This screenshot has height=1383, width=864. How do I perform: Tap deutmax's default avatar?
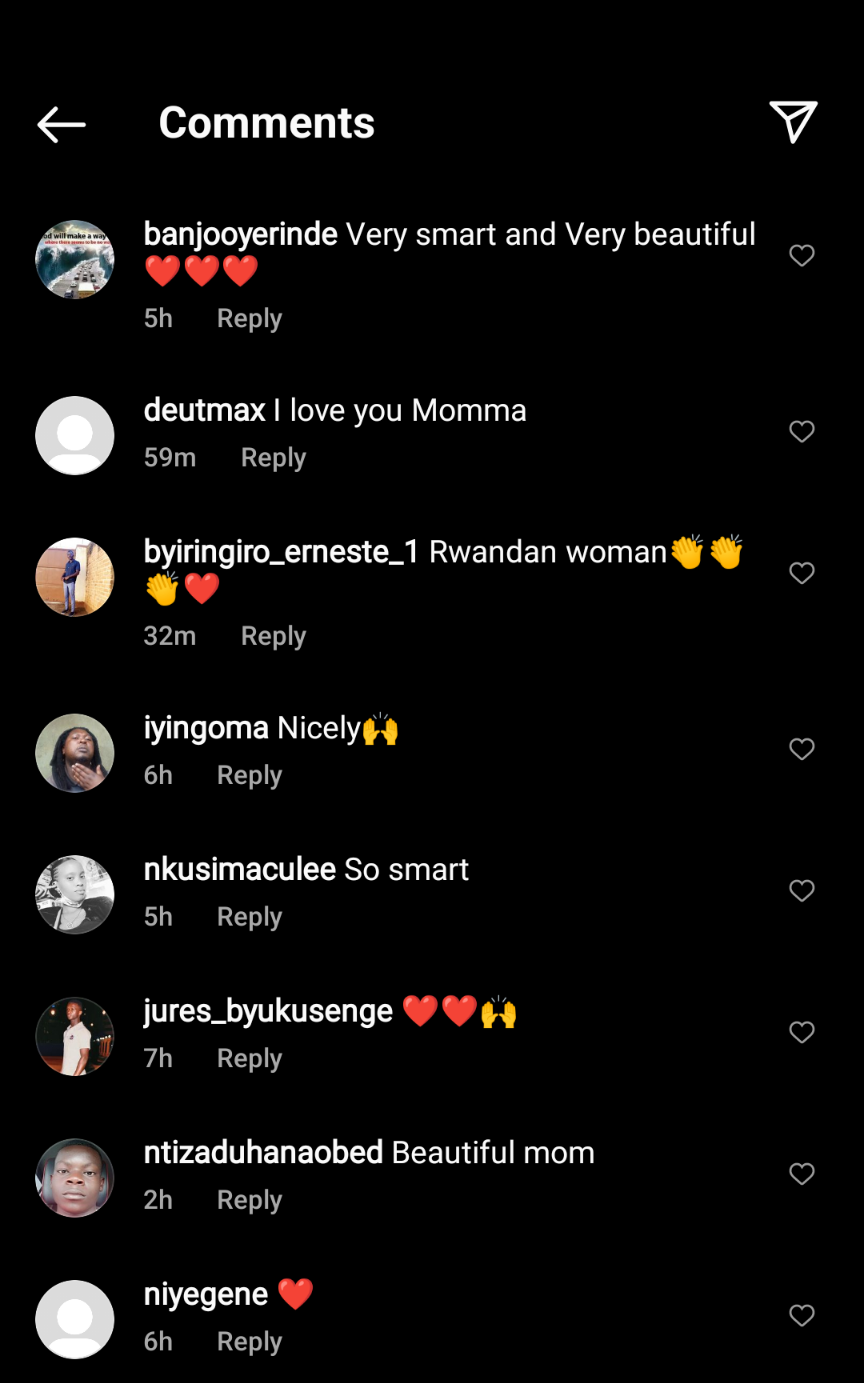pos(75,435)
